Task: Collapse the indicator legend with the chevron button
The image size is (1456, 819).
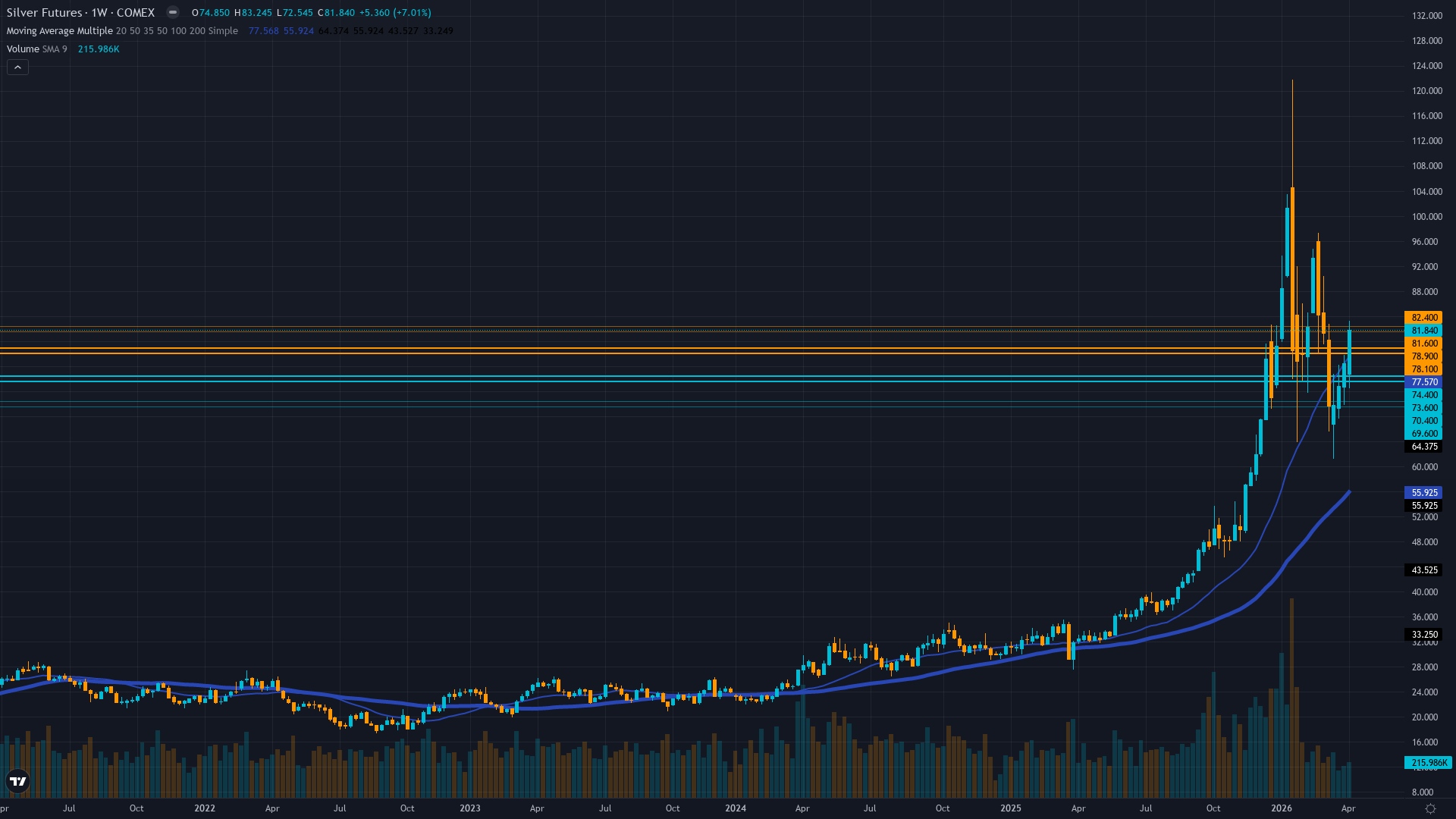Action: click(x=17, y=67)
